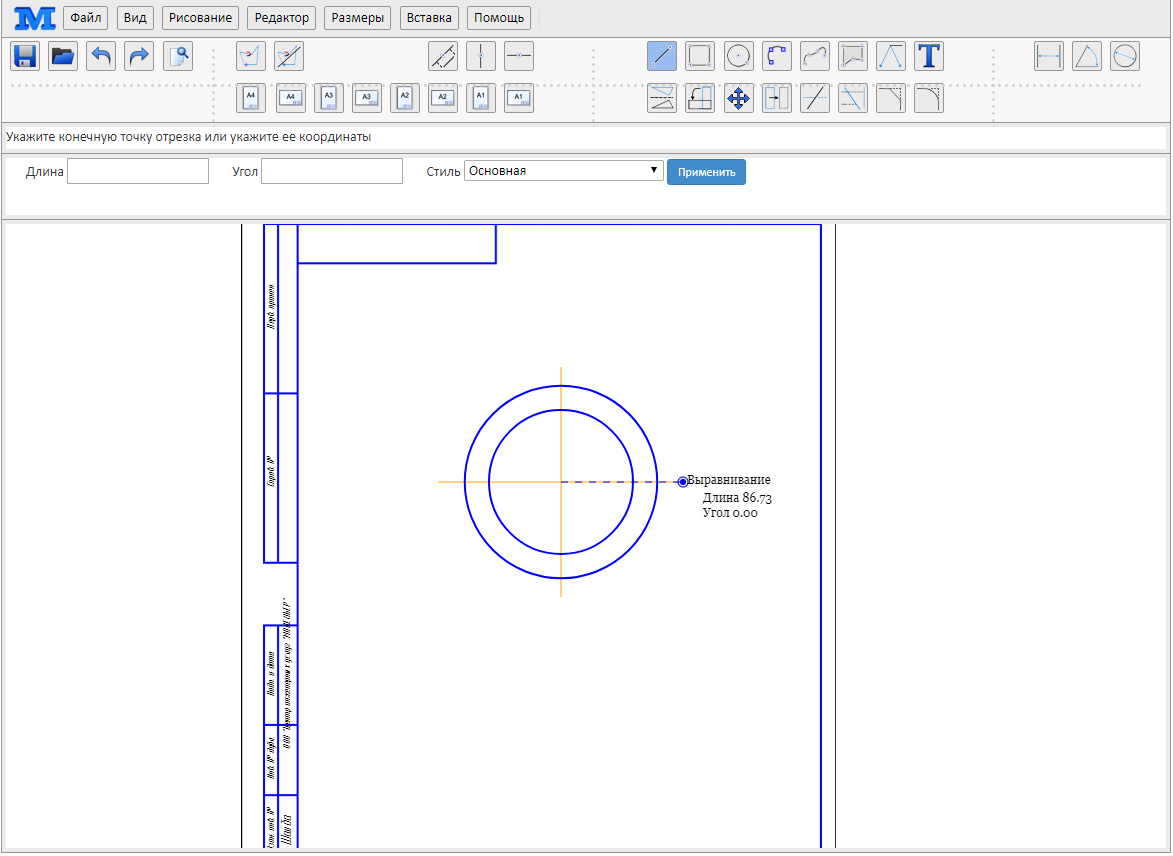
Task: Click the Длина input field
Action: tap(138, 171)
